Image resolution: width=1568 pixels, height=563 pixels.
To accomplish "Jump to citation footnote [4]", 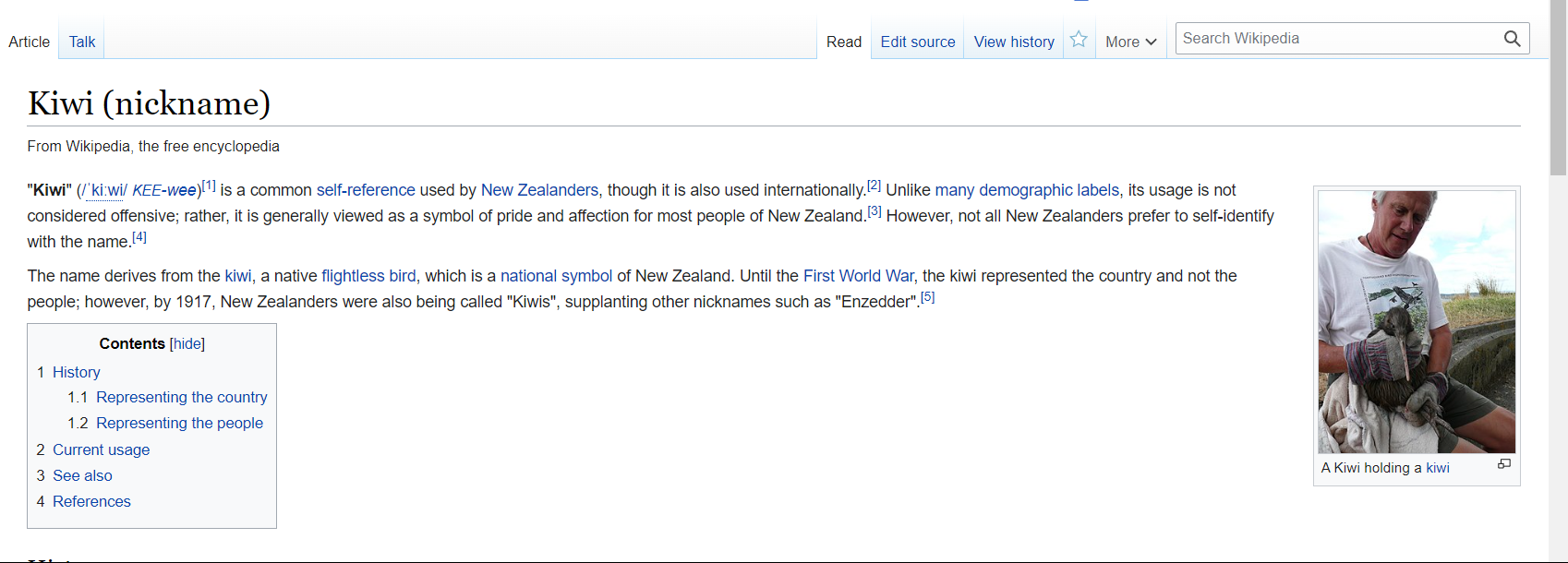I will tap(139, 237).
